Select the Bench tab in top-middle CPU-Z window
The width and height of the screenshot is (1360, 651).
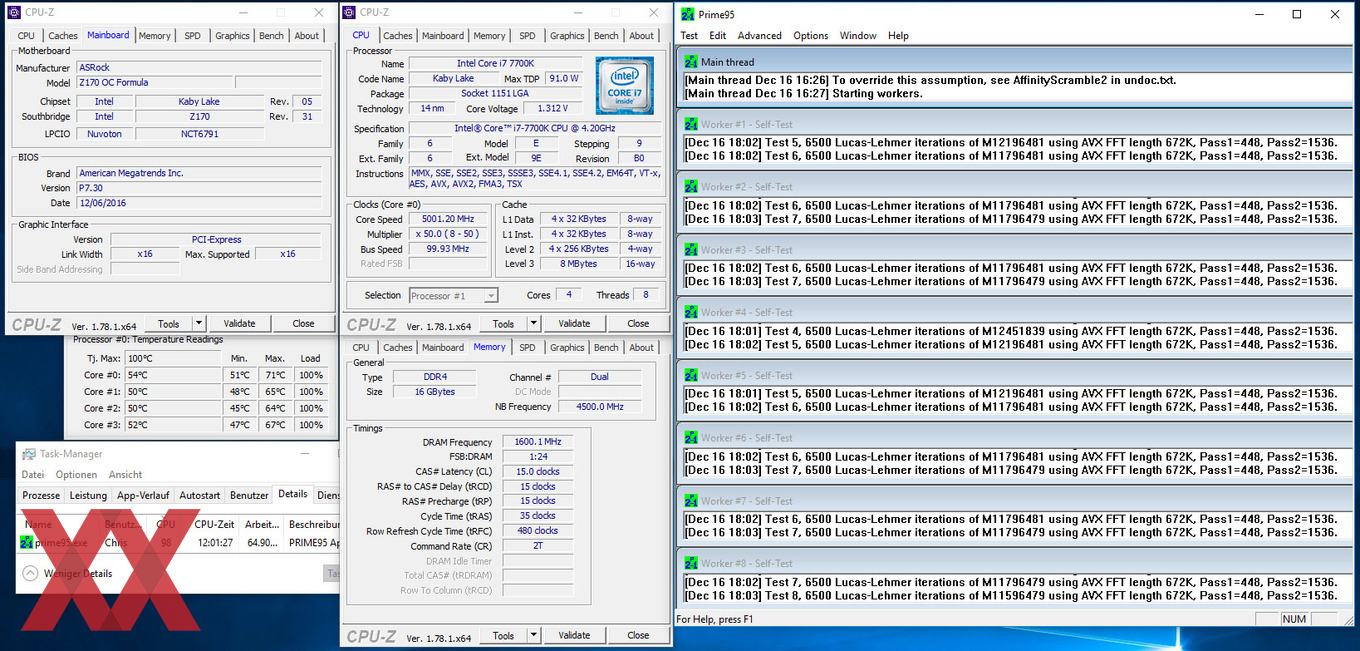click(606, 36)
